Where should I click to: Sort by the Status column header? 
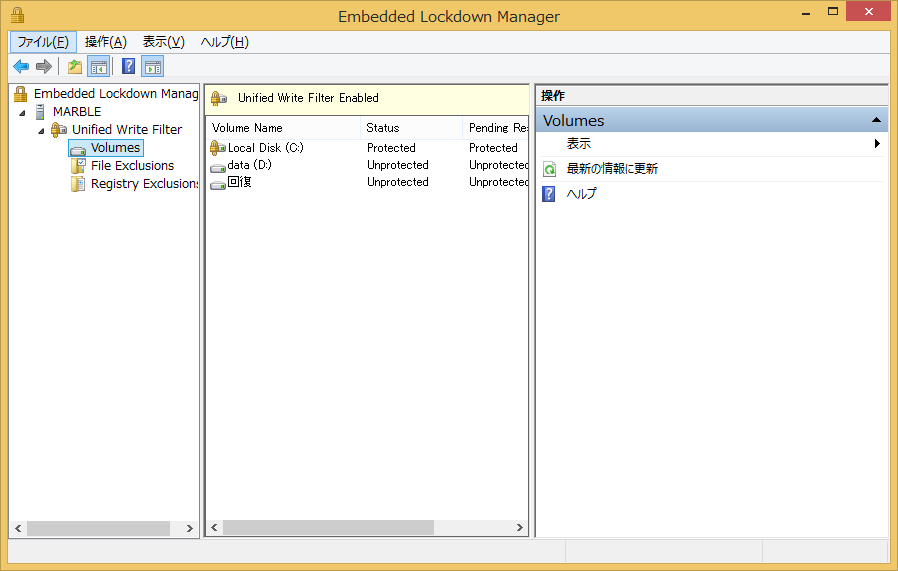click(x=411, y=128)
